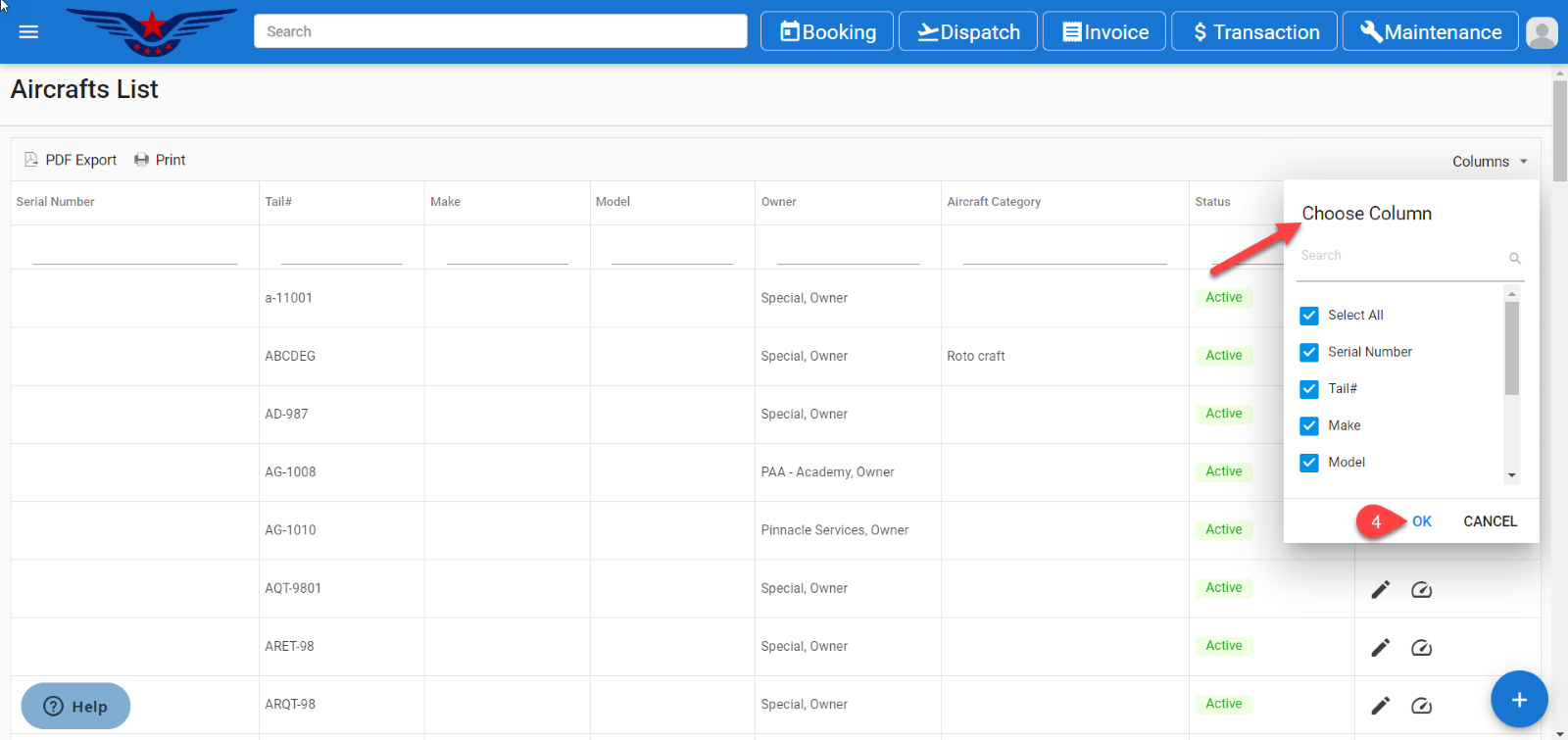Uncheck the Serial Number column checkbox
Image resolution: width=1568 pixels, height=740 pixels.
pyautogui.click(x=1309, y=352)
